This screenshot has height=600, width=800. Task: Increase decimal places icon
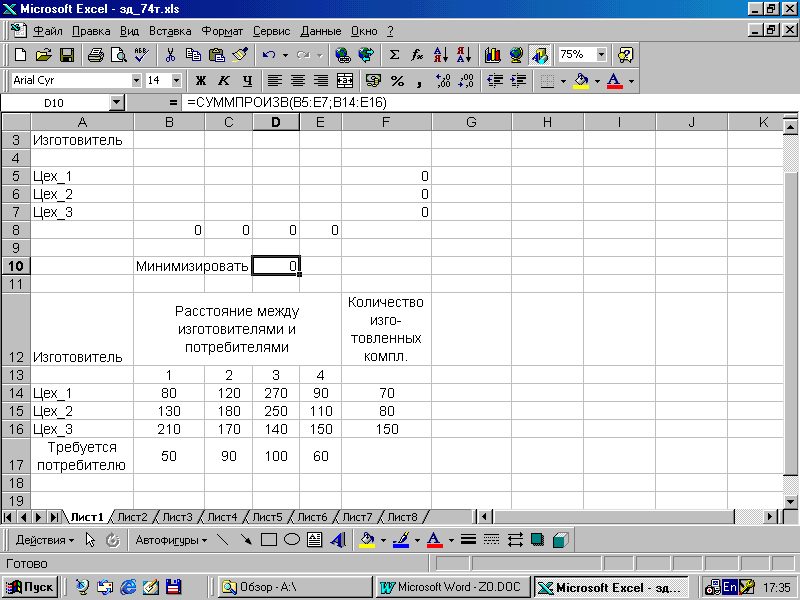[443, 81]
